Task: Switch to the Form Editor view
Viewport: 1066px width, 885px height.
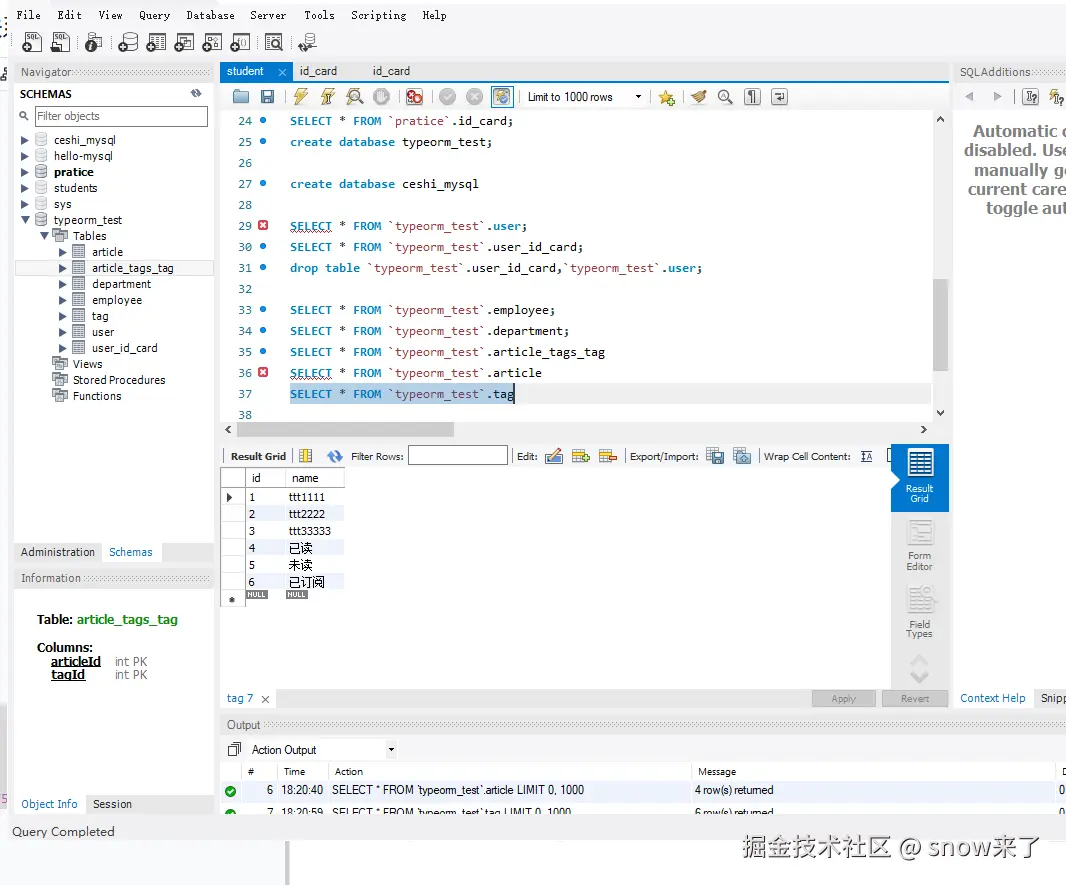Action: (920, 545)
